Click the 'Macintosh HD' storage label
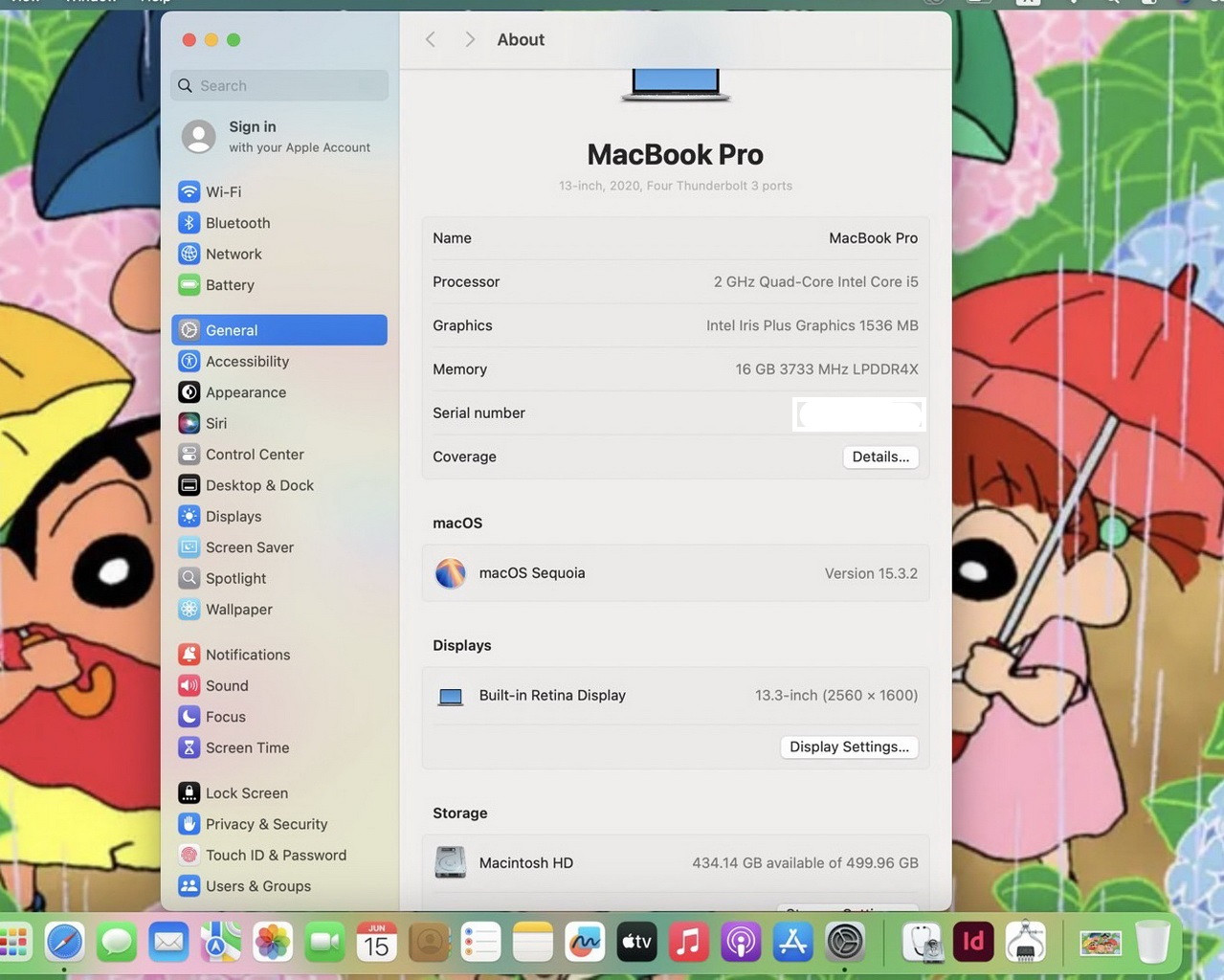 click(526, 863)
